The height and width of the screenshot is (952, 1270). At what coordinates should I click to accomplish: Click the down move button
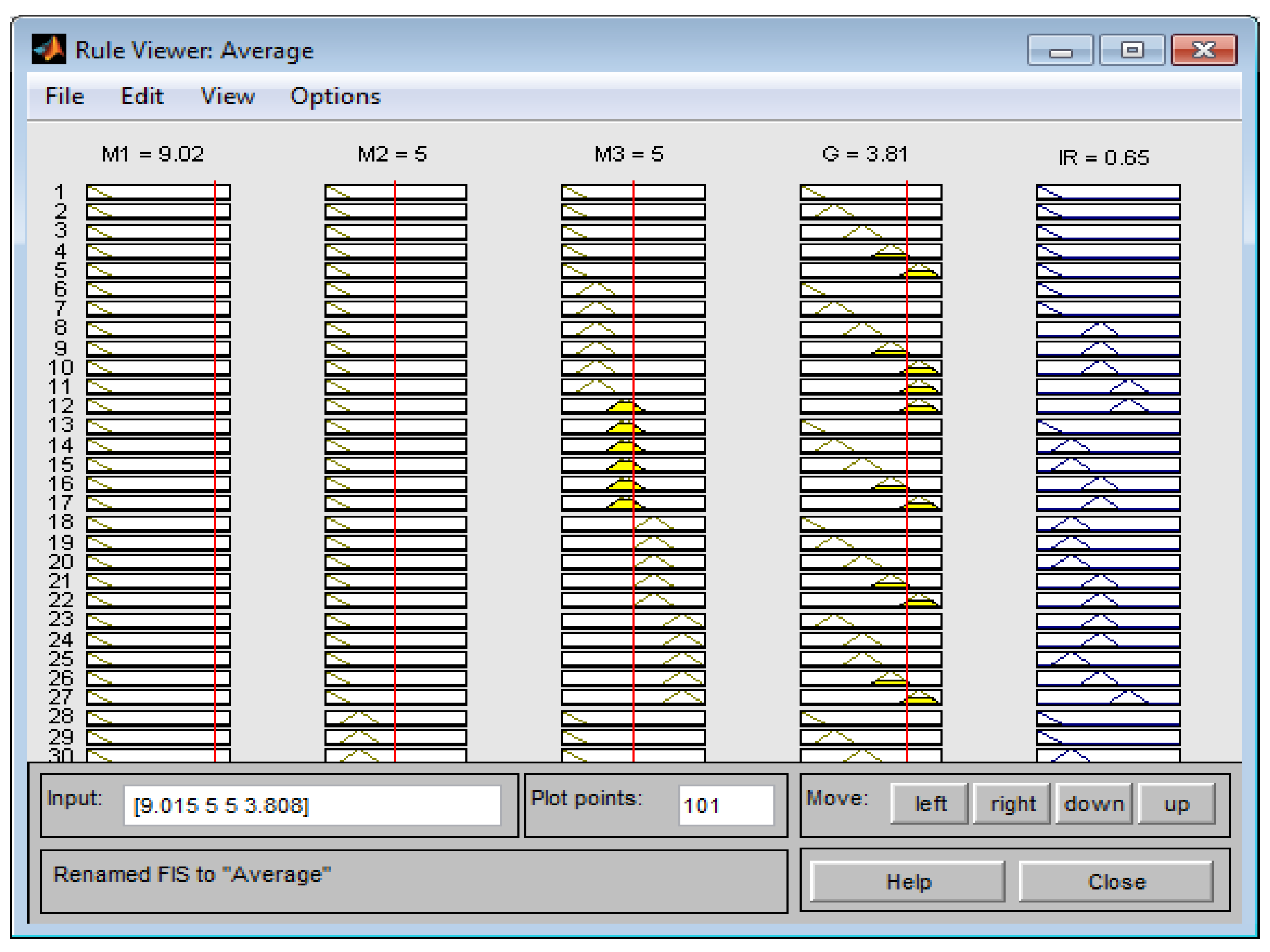click(x=1094, y=804)
